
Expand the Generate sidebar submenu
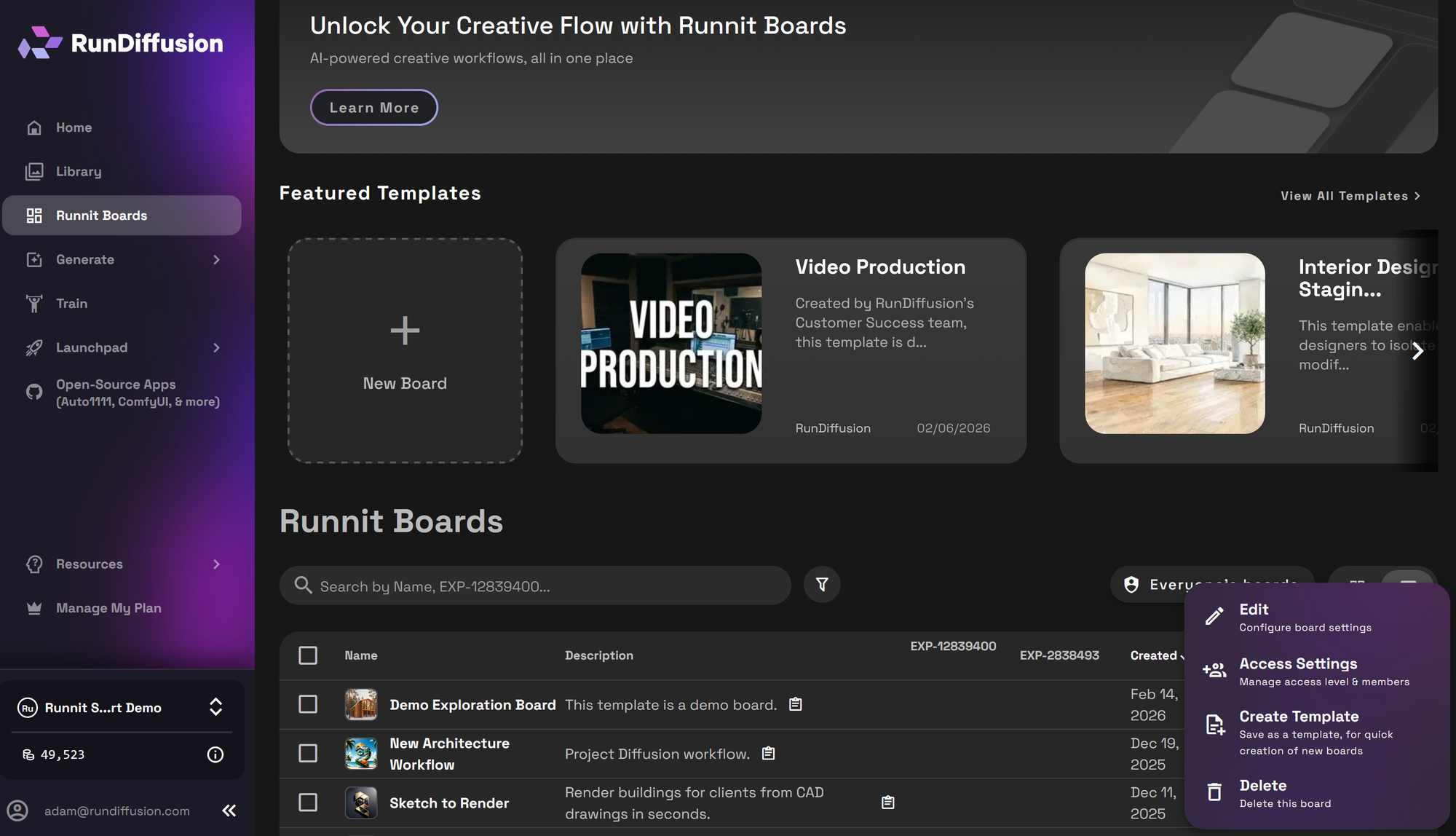pyautogui.click(x=216, y=260)
